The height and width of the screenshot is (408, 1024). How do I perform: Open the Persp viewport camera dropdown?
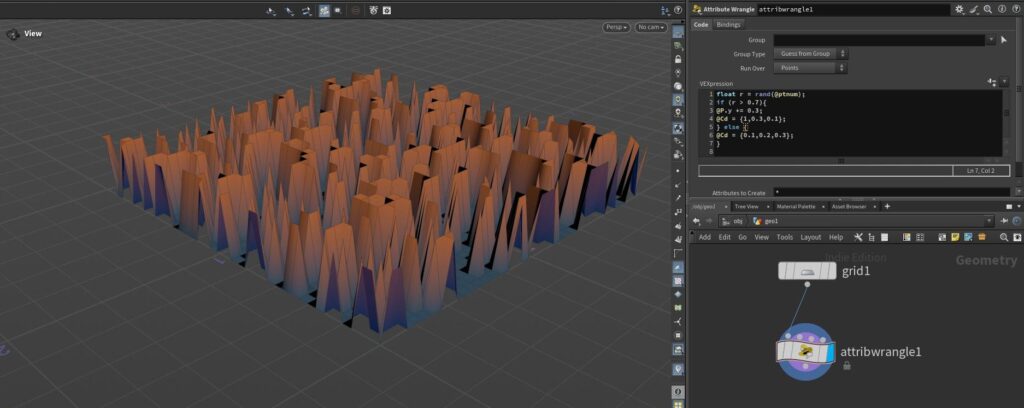[x=615, y=27]
